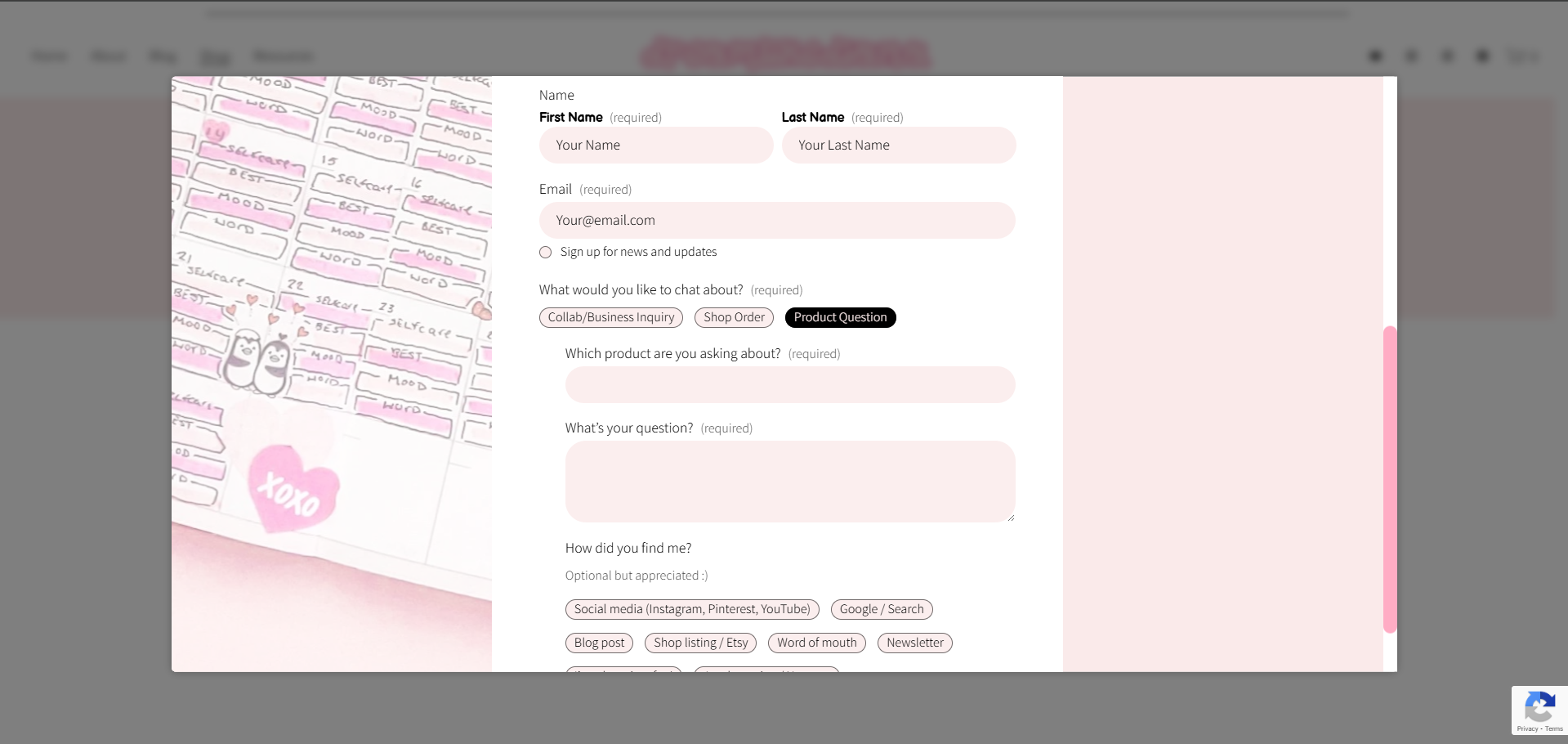This screenshot has width=1568, height=744.
Task: Choose "Social media (Instagram, Pinterest, YouTube)" answer
Action: pyautogui.click(x=692, y=609)
